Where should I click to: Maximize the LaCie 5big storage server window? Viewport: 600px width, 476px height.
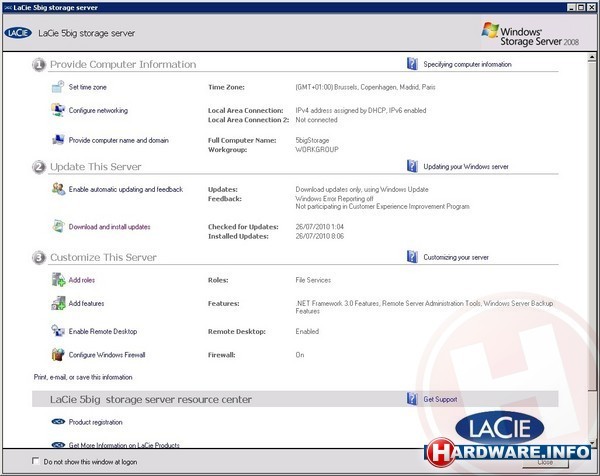point(581,7)
